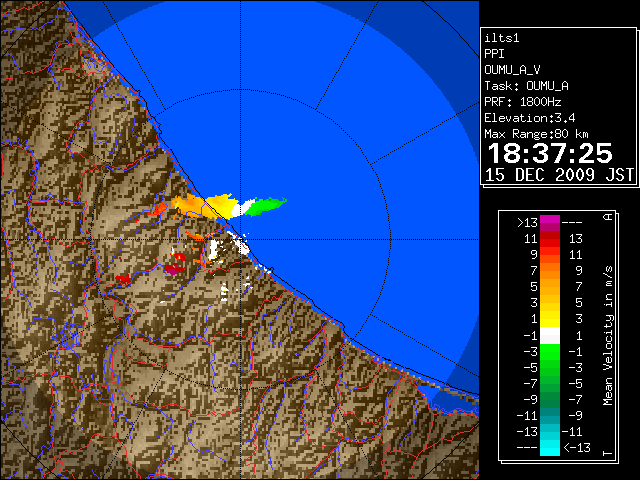Click the '<-13' label at the legend's bottom right
This screenshot has width=640, height=480.
[x=577, y=447]
